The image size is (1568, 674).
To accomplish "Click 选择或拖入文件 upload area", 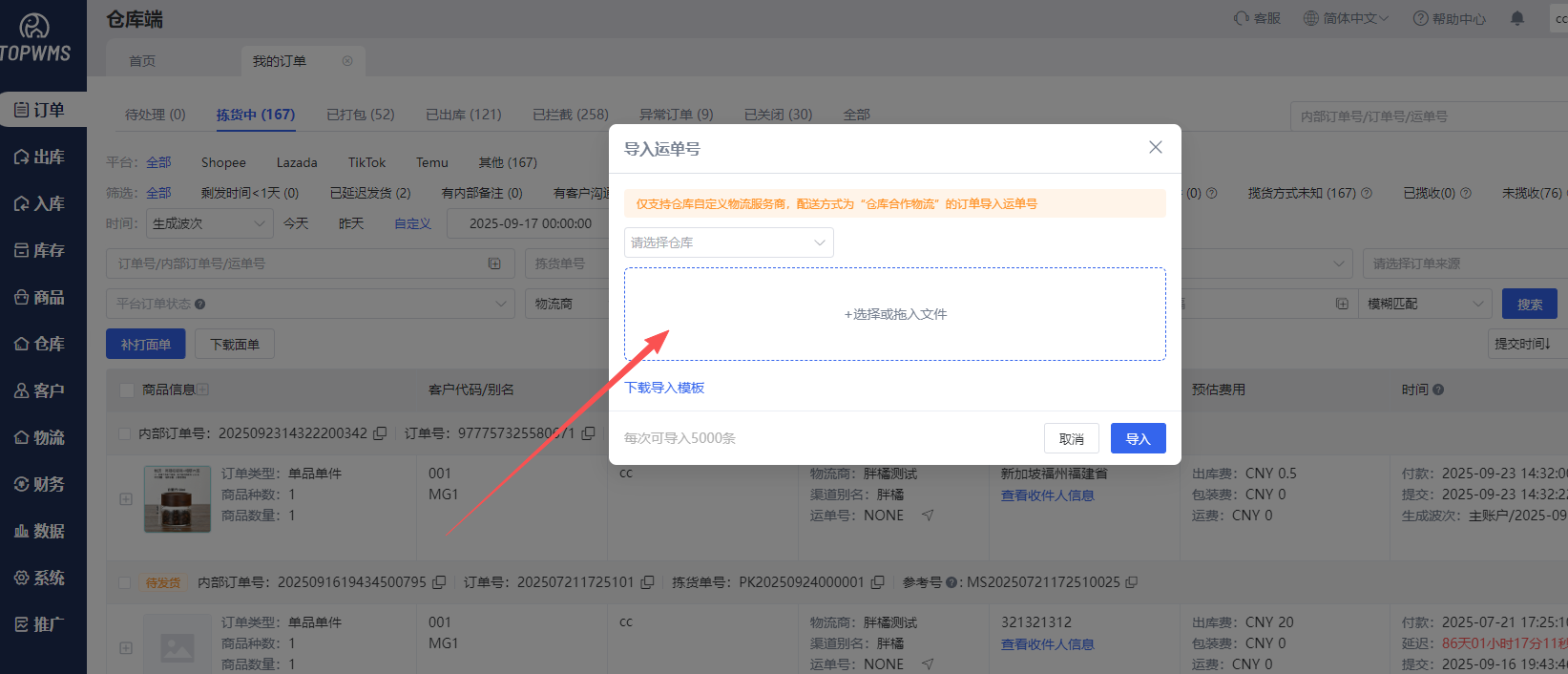I will (895, 314).
